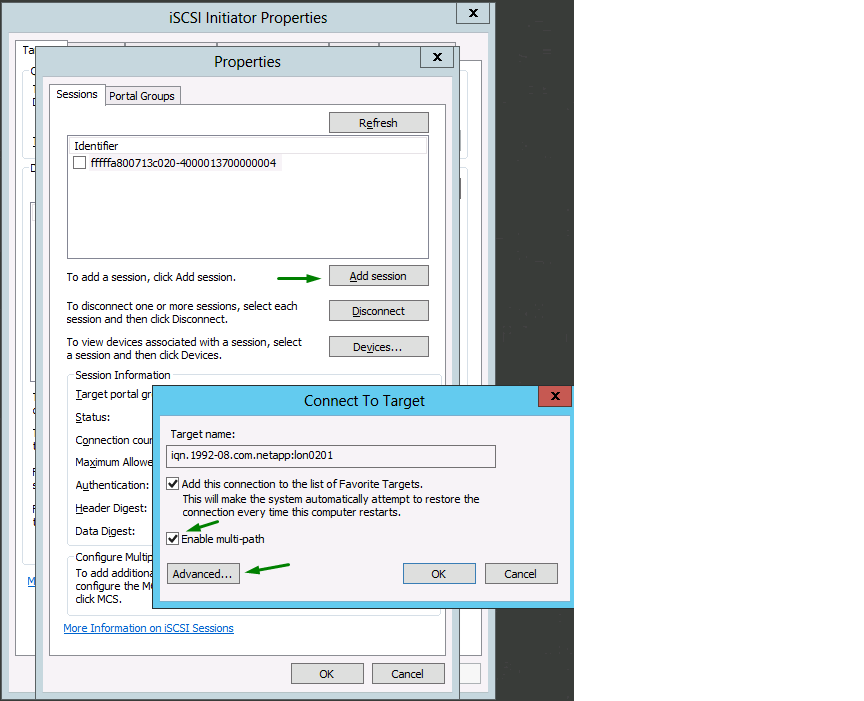This screenshot has height=701, width=864.
Task: Check the fffffa800713c020 session checkbox
Action: (80, 162)
